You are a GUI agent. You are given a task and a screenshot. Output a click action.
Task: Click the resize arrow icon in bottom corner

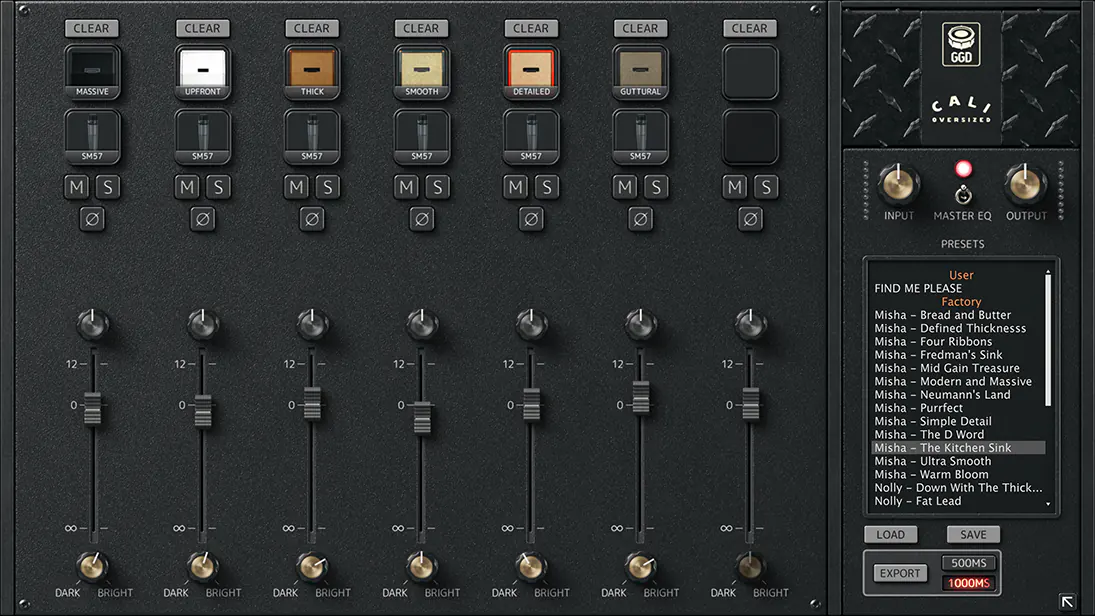tap(1068, 602)
